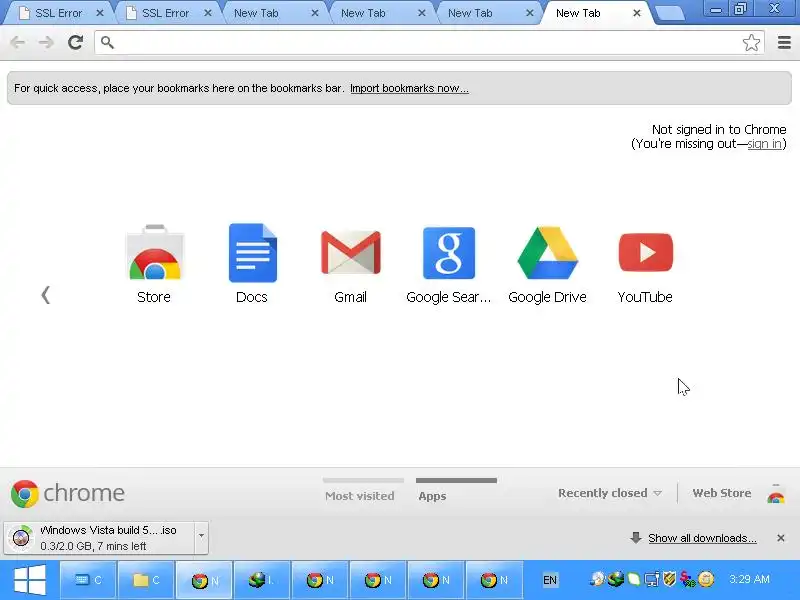Click the Forward navigation arrow
The width and height of the screenshot is (800, 600).
click(46, 42)
